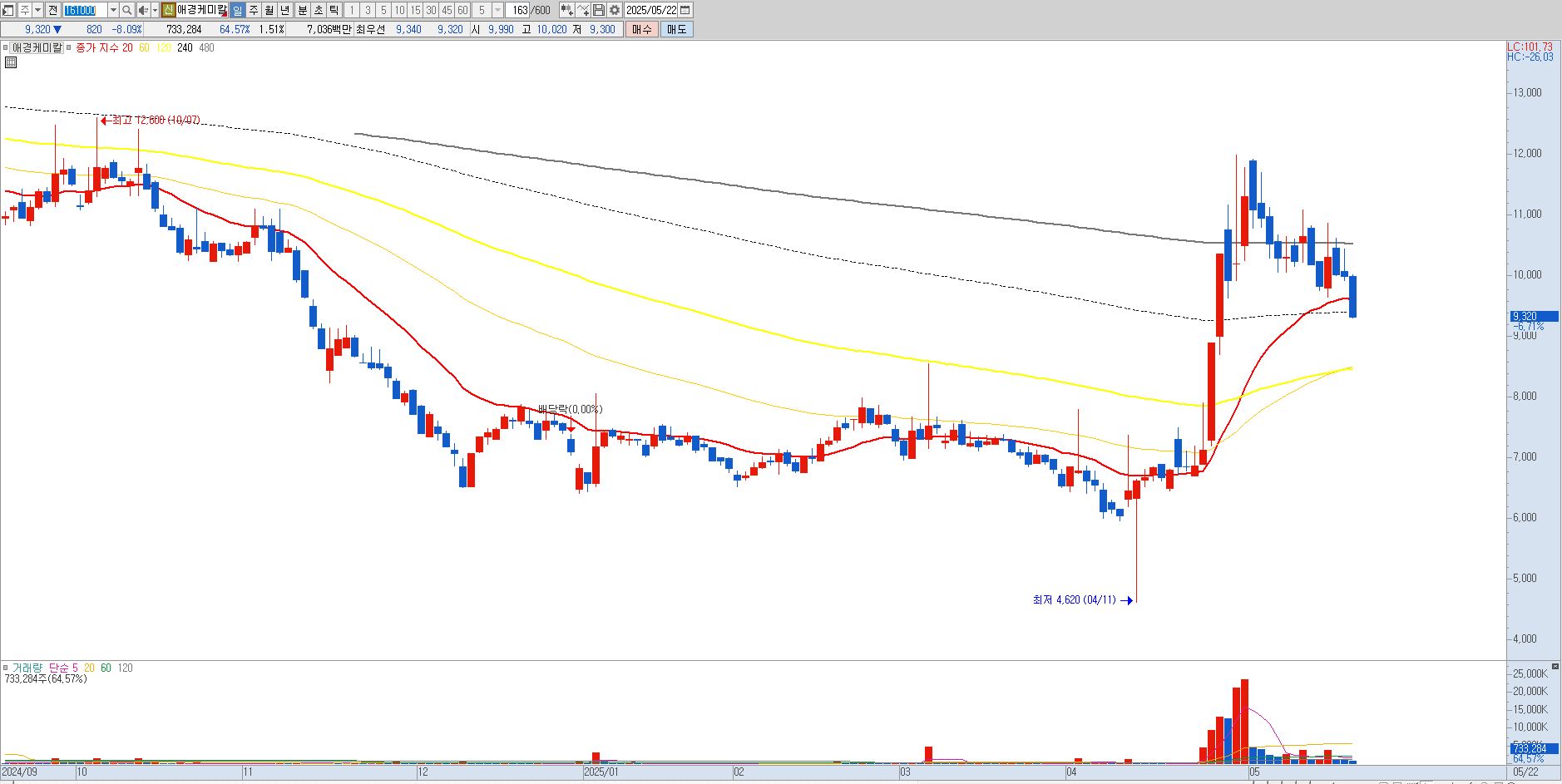Switch to 년 yearly chart period

tap(285, 10)
